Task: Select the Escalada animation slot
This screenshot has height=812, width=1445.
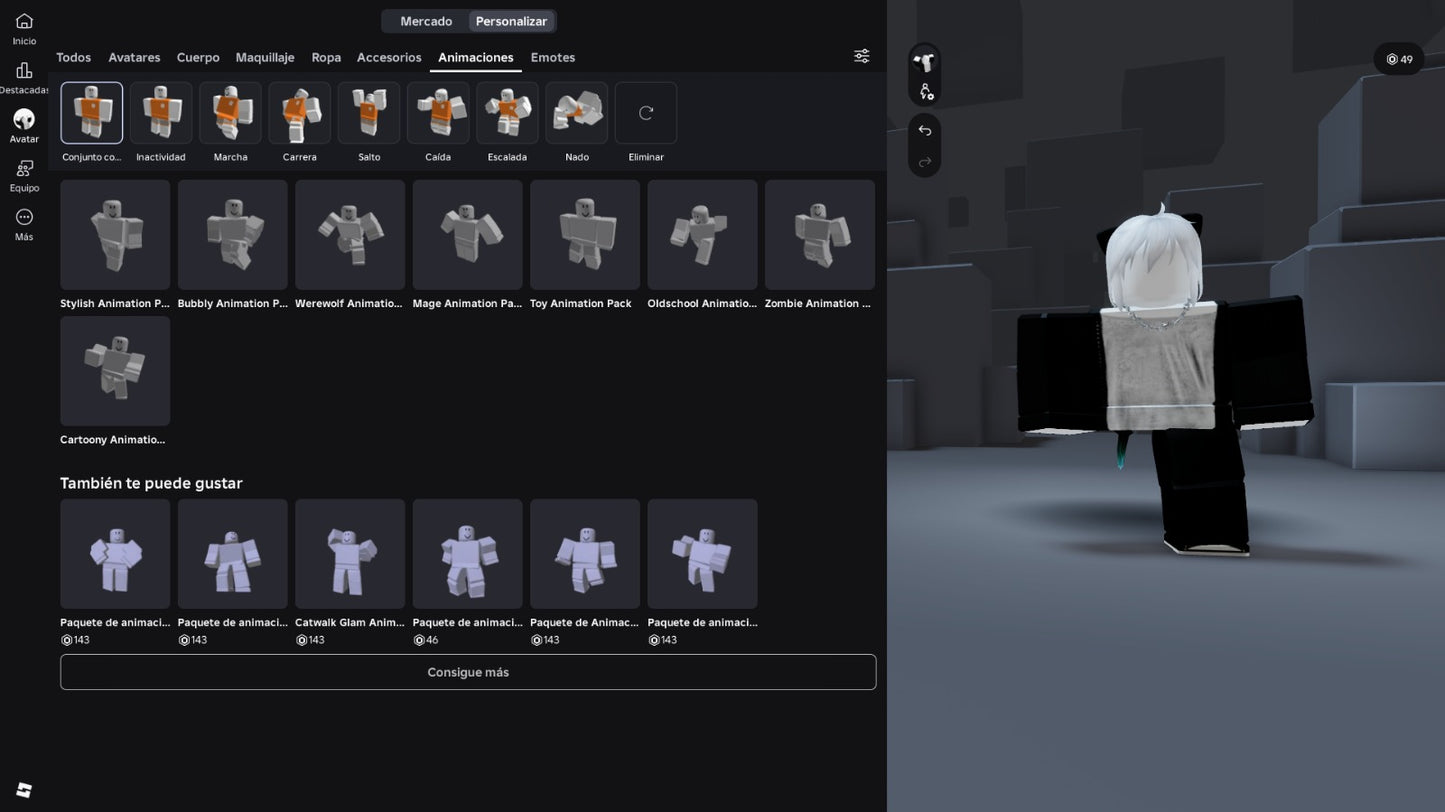Action: 507,113
